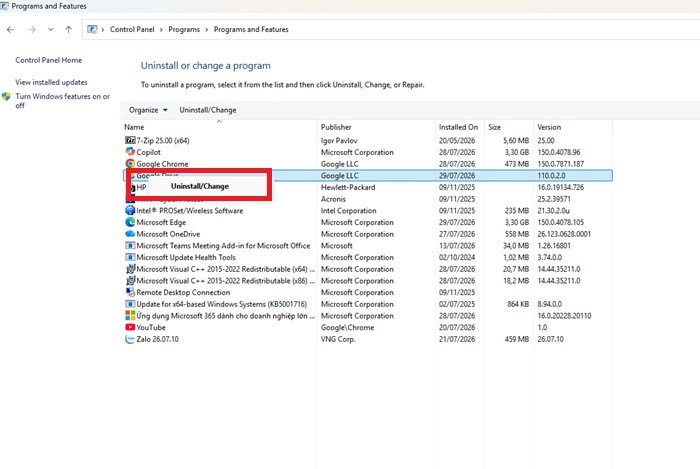
Task: Click the 7-Zip program icon
Action: tap(130, 140)
